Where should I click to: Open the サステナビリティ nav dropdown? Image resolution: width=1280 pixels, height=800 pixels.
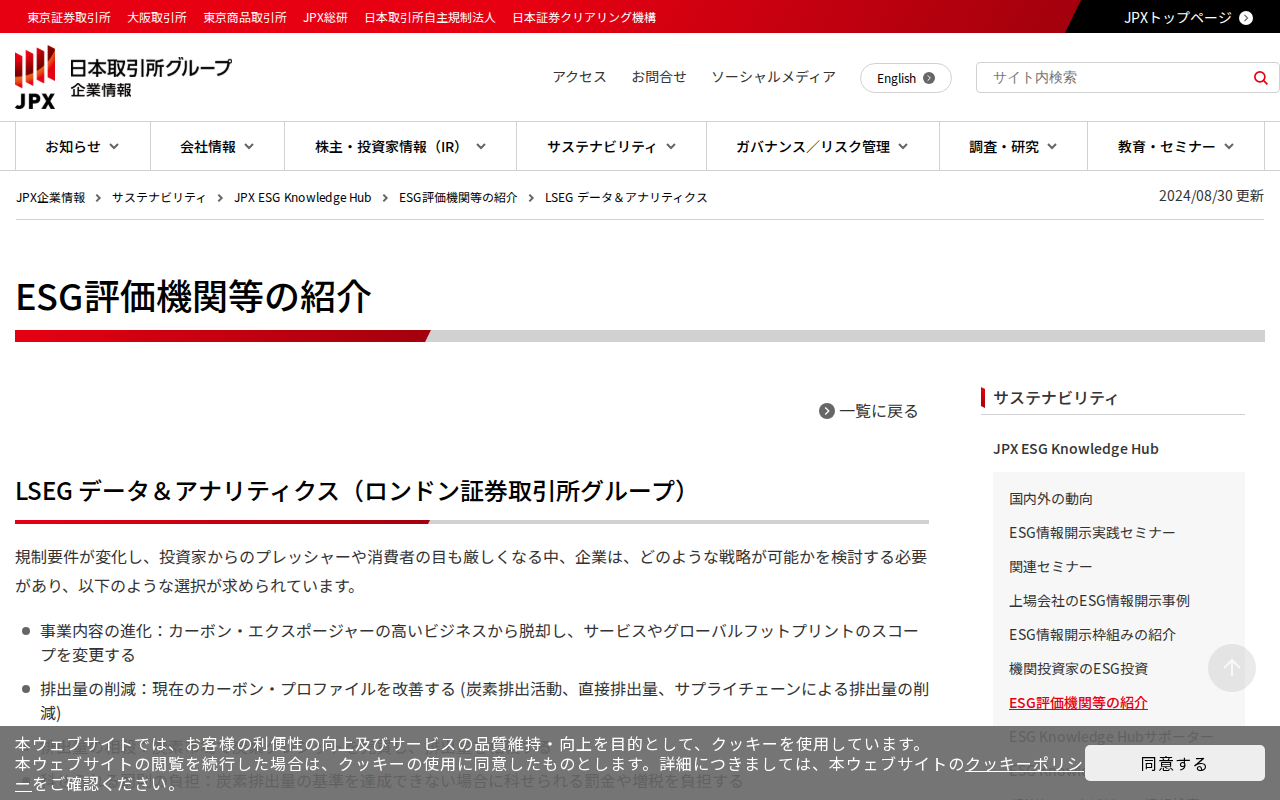point(612,146)
